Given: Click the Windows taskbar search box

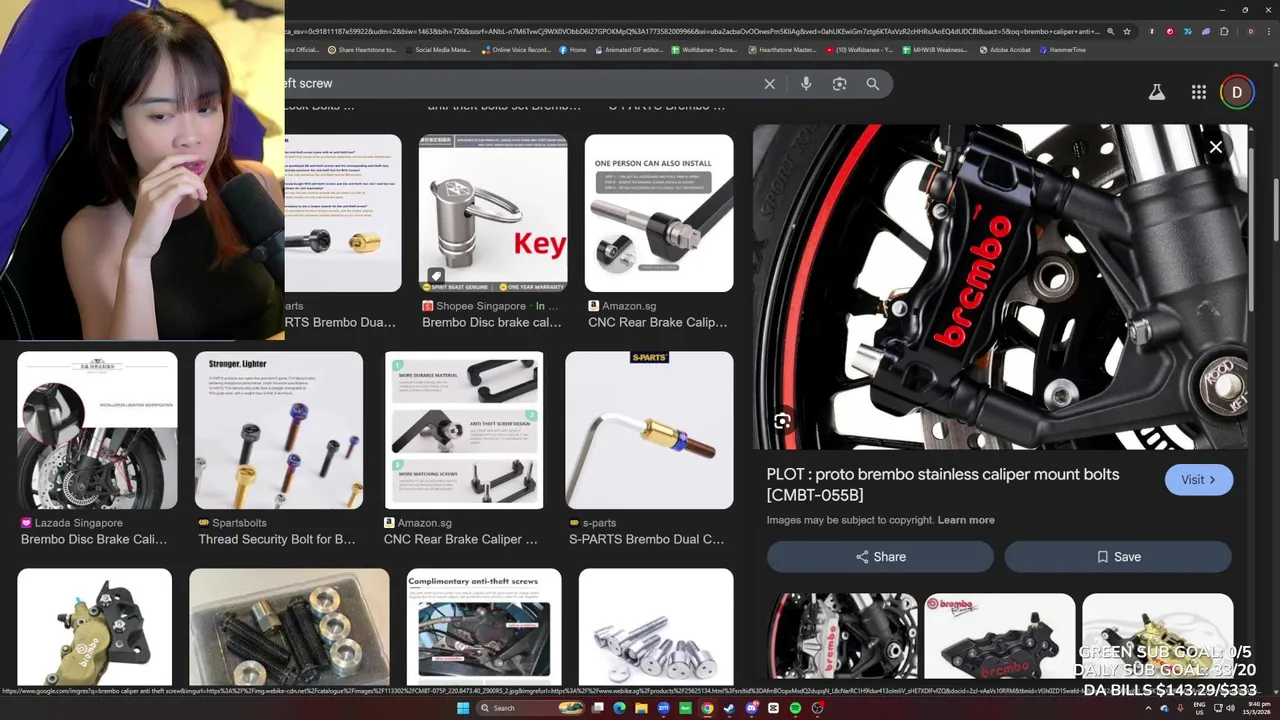Looking at the screenshot, I should click(530, 708).
